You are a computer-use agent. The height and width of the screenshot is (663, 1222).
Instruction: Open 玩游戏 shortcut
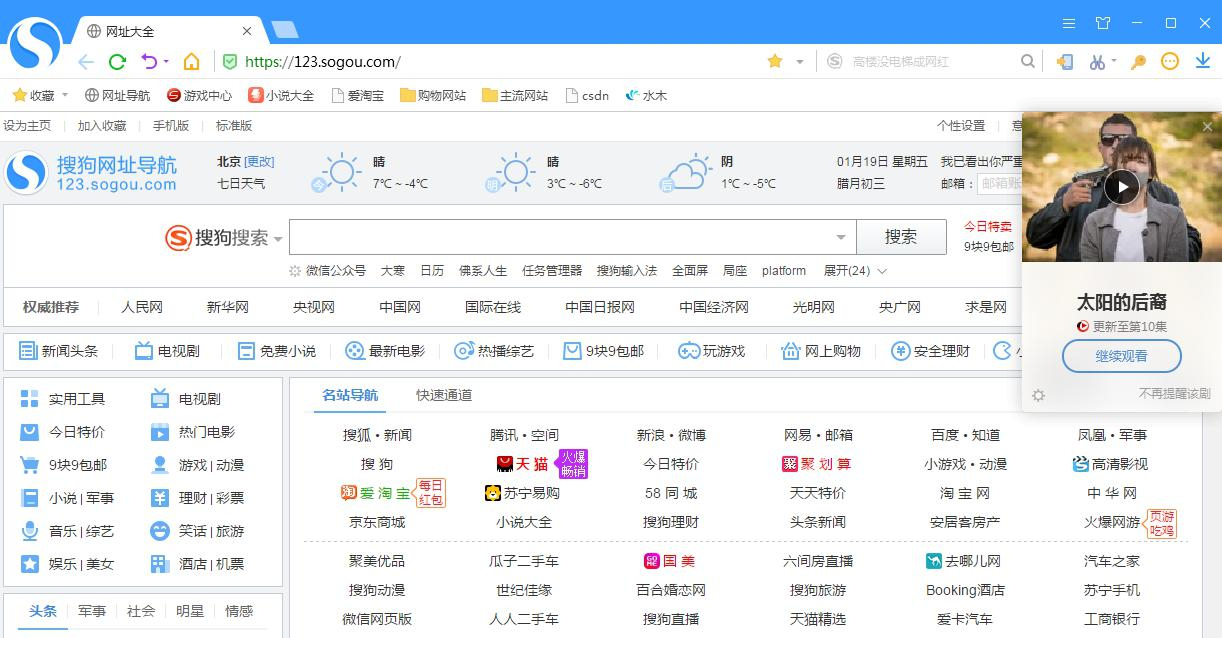coord(712,351)
